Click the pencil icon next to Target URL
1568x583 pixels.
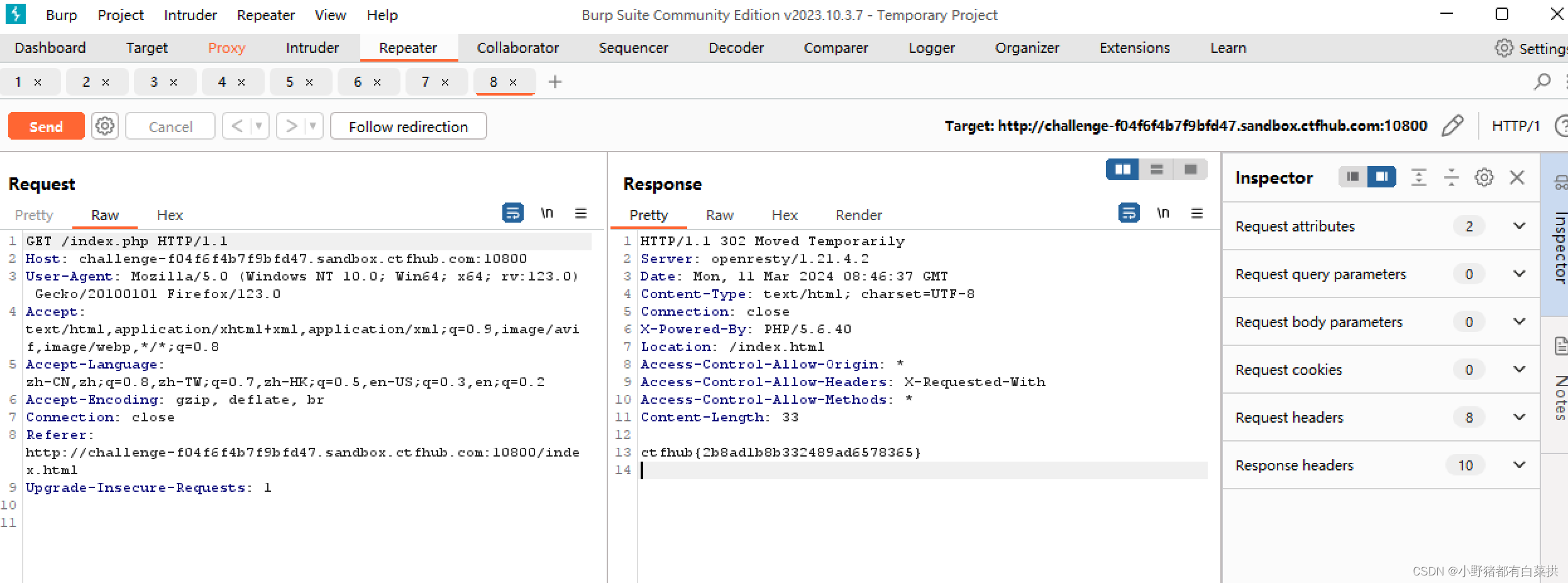1452,126
